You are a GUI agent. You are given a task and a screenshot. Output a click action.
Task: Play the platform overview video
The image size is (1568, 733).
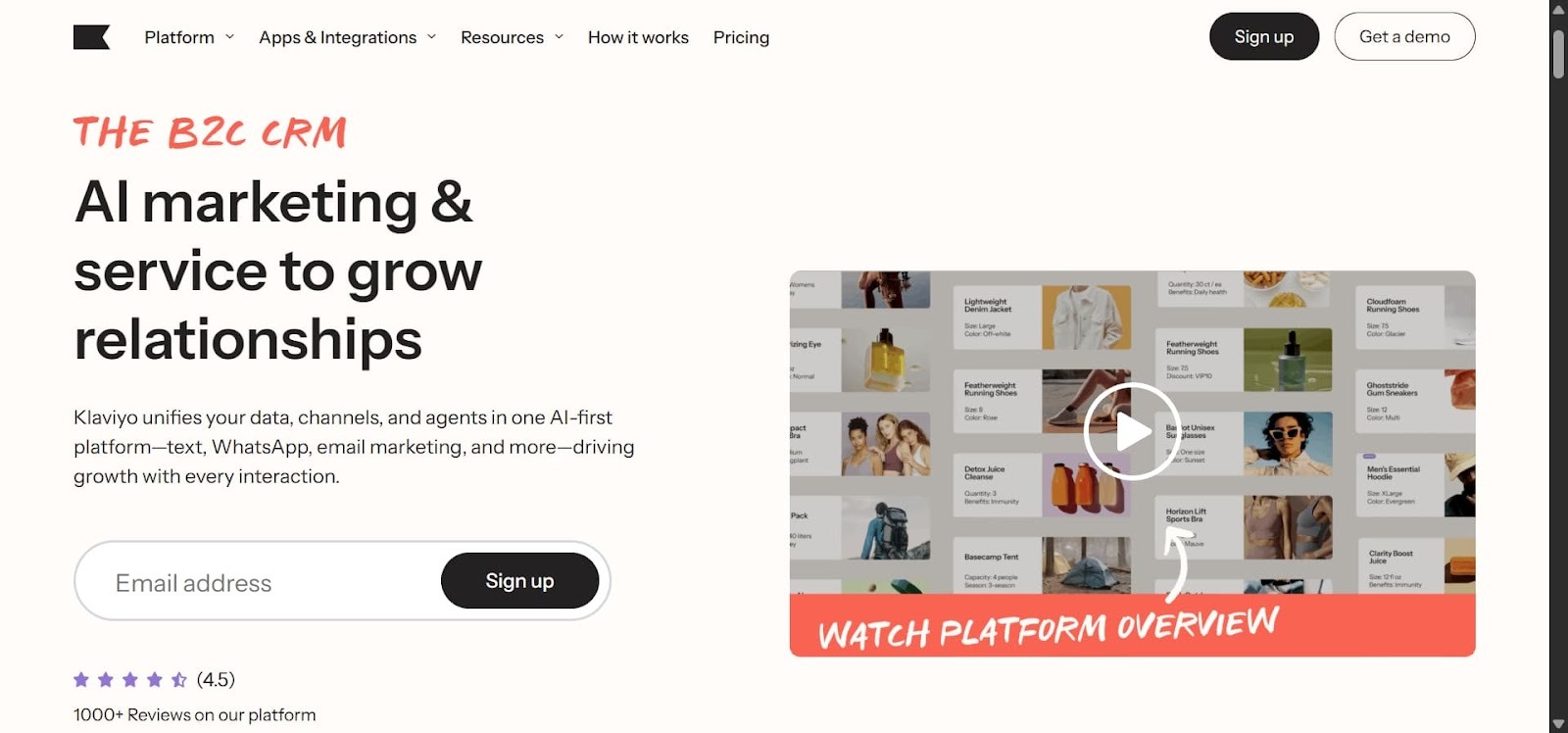[x=1132, y=431]
